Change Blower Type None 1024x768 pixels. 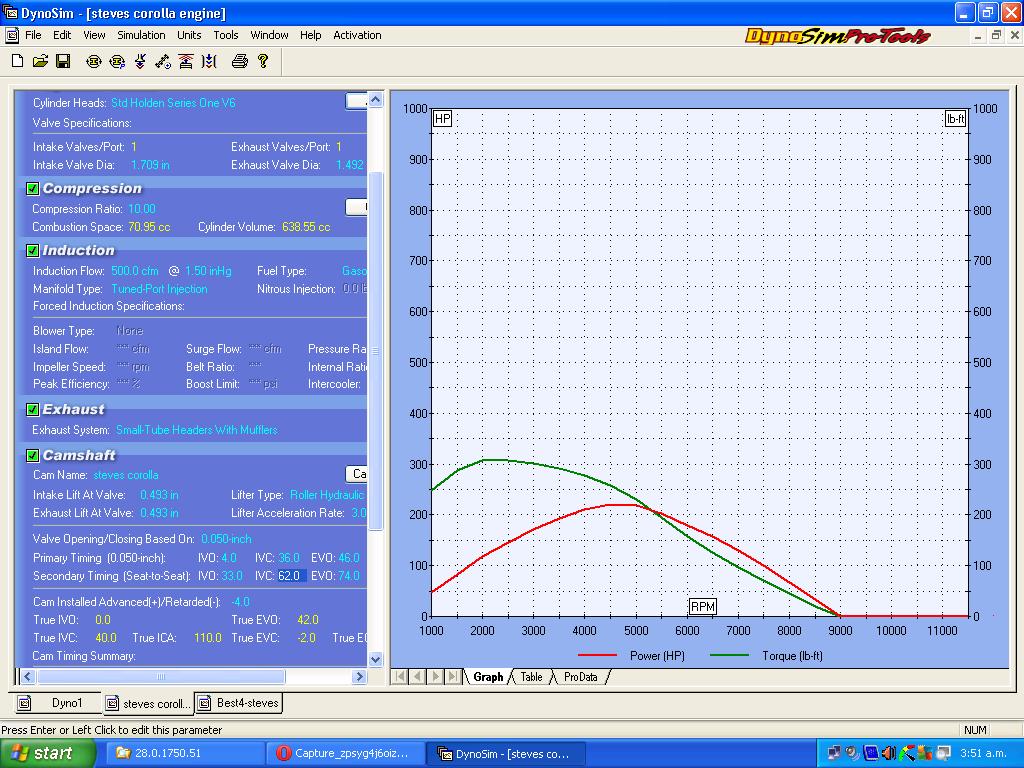(x=129, y=330)
